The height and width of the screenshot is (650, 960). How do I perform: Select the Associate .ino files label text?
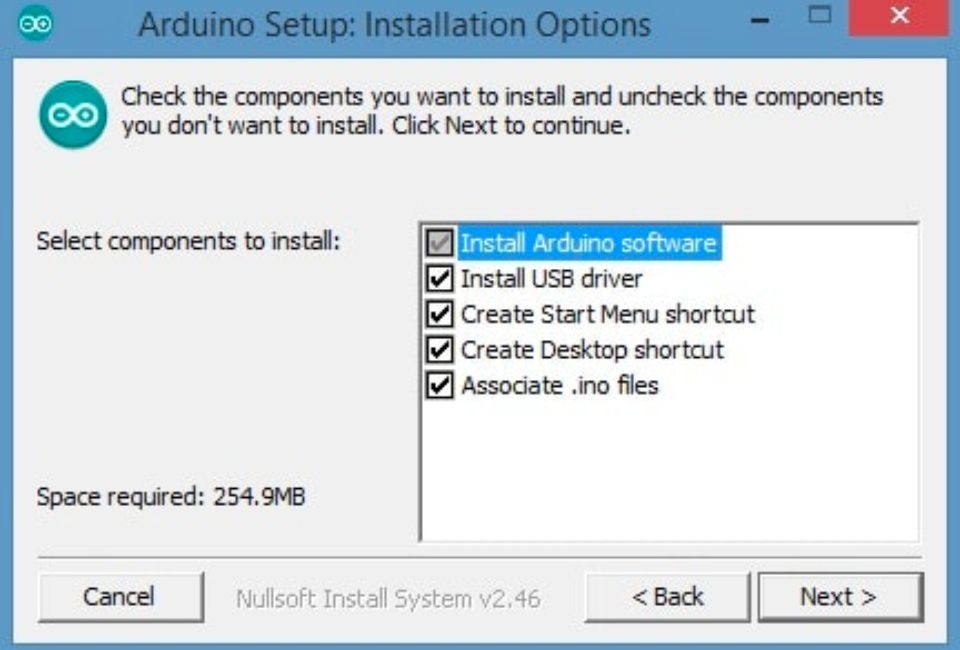coord(560,386)
